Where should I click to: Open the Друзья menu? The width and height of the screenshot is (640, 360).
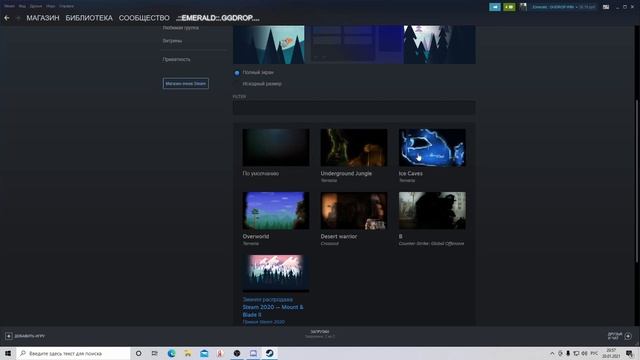pyautogui.click(x=36, y=6)
